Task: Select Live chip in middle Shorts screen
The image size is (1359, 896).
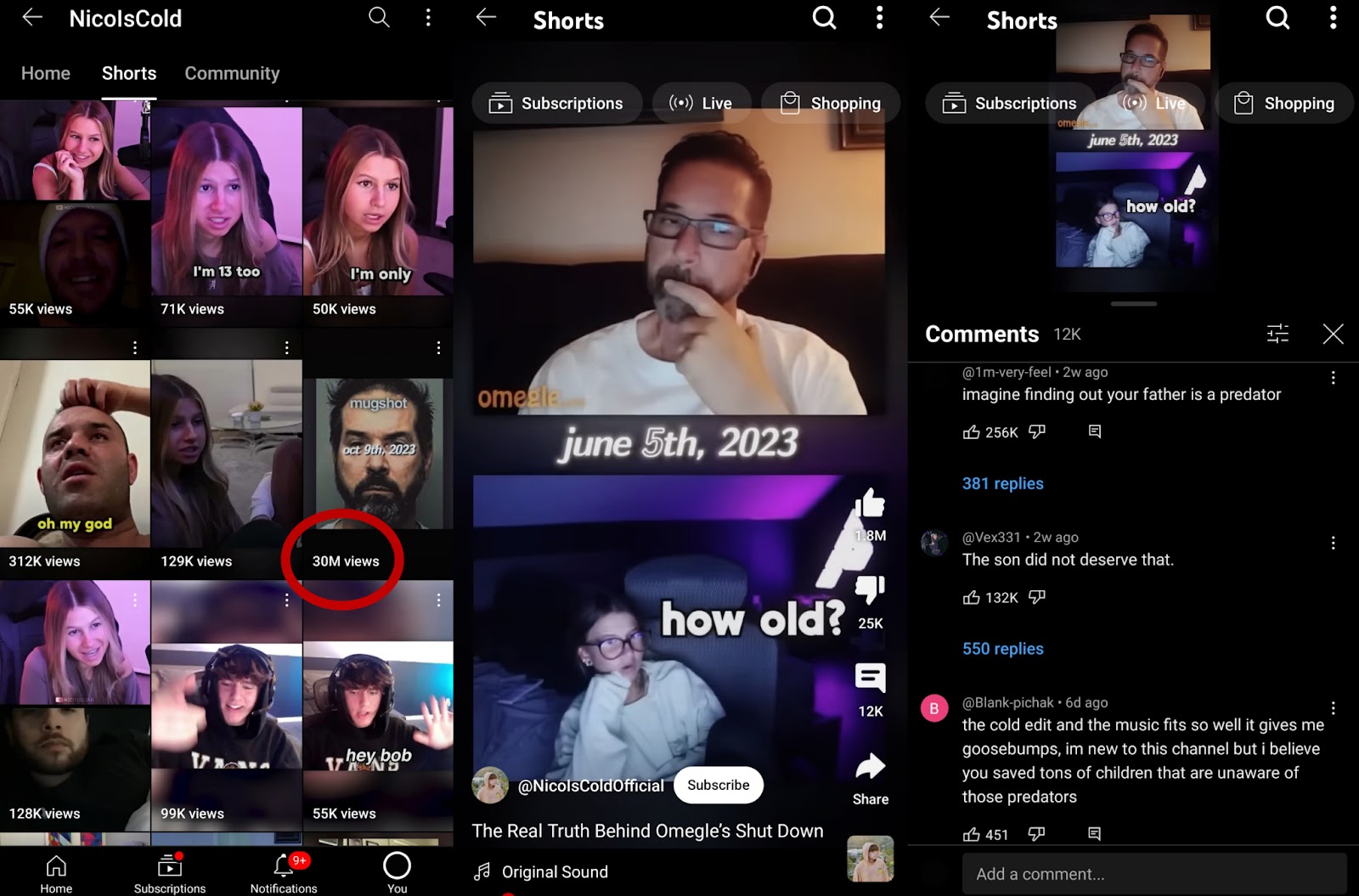Action: (702, 103)
